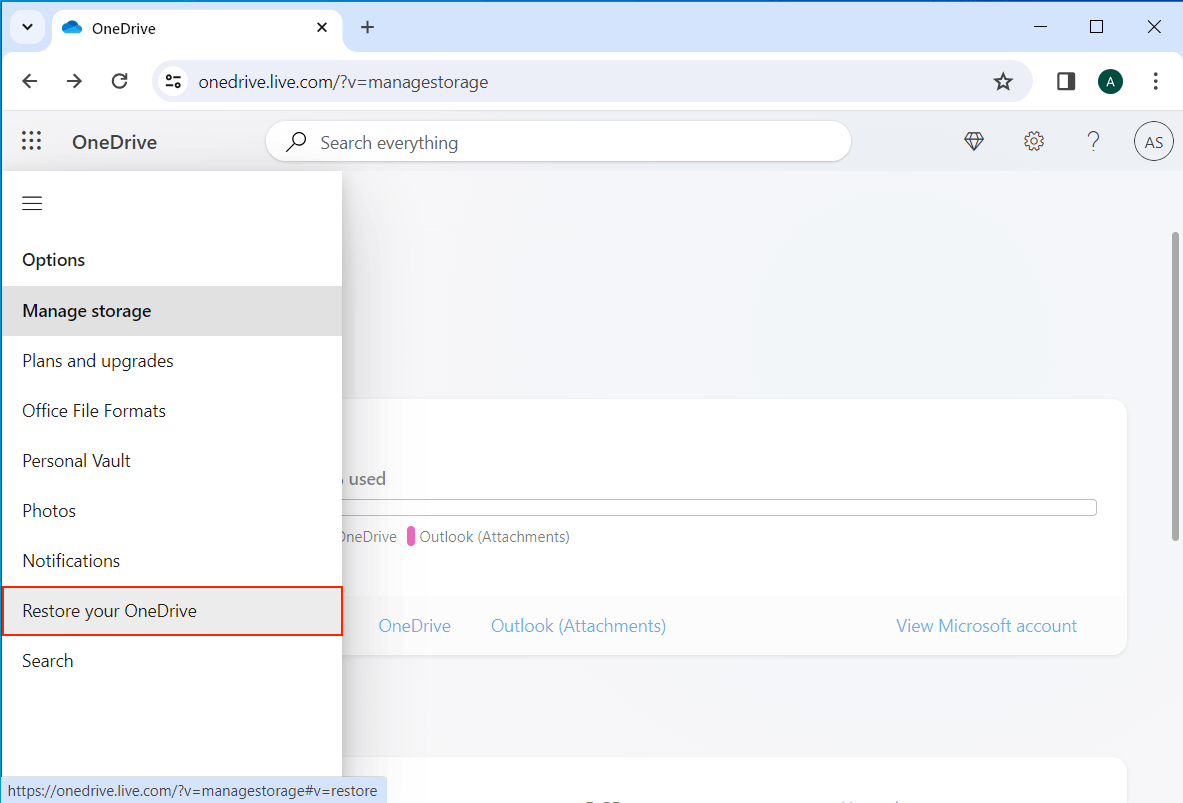The width and height of the screenshot is (1183, 803).
Task: Open View Microsoft account link
Action: (986, 626)
